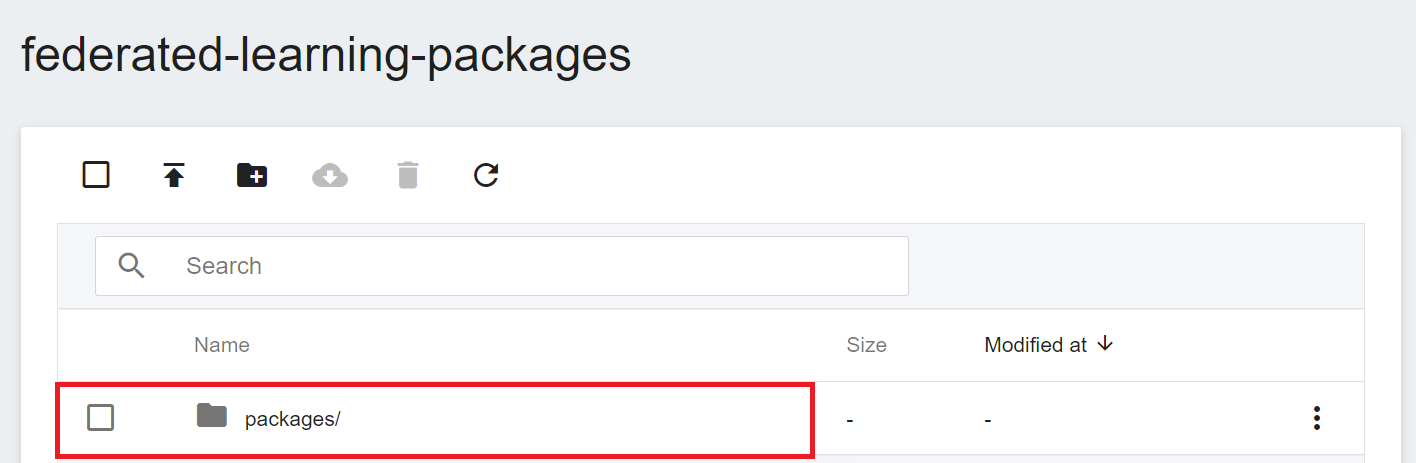Open the three-dot menu for packages/
The width and height of the screenshot is (1416, 463).
click(x=1317, y=418)
